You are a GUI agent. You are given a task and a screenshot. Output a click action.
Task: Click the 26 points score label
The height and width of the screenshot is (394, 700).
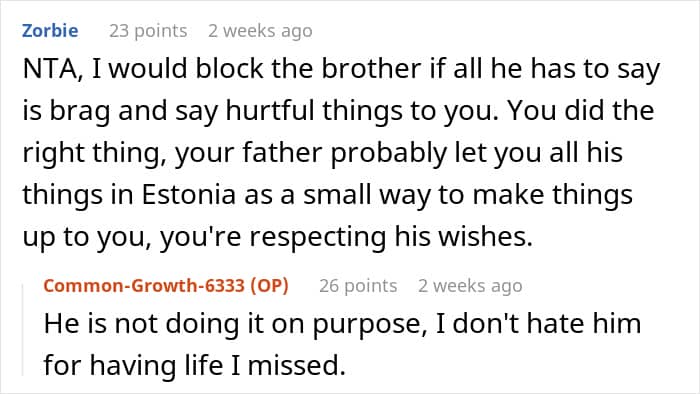358,286
